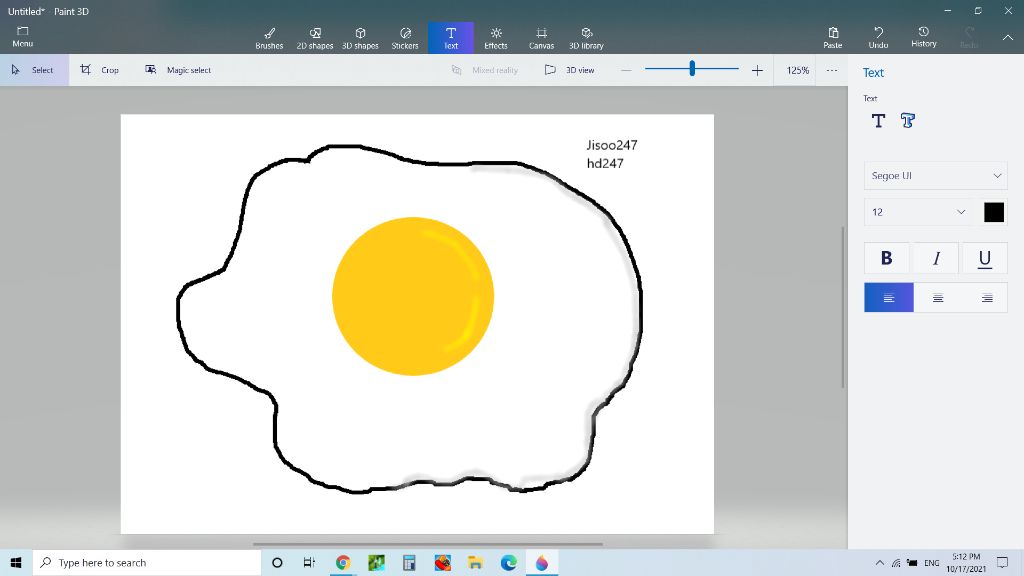
Task: Open the notification center
Action: (x=1002, y=563)
